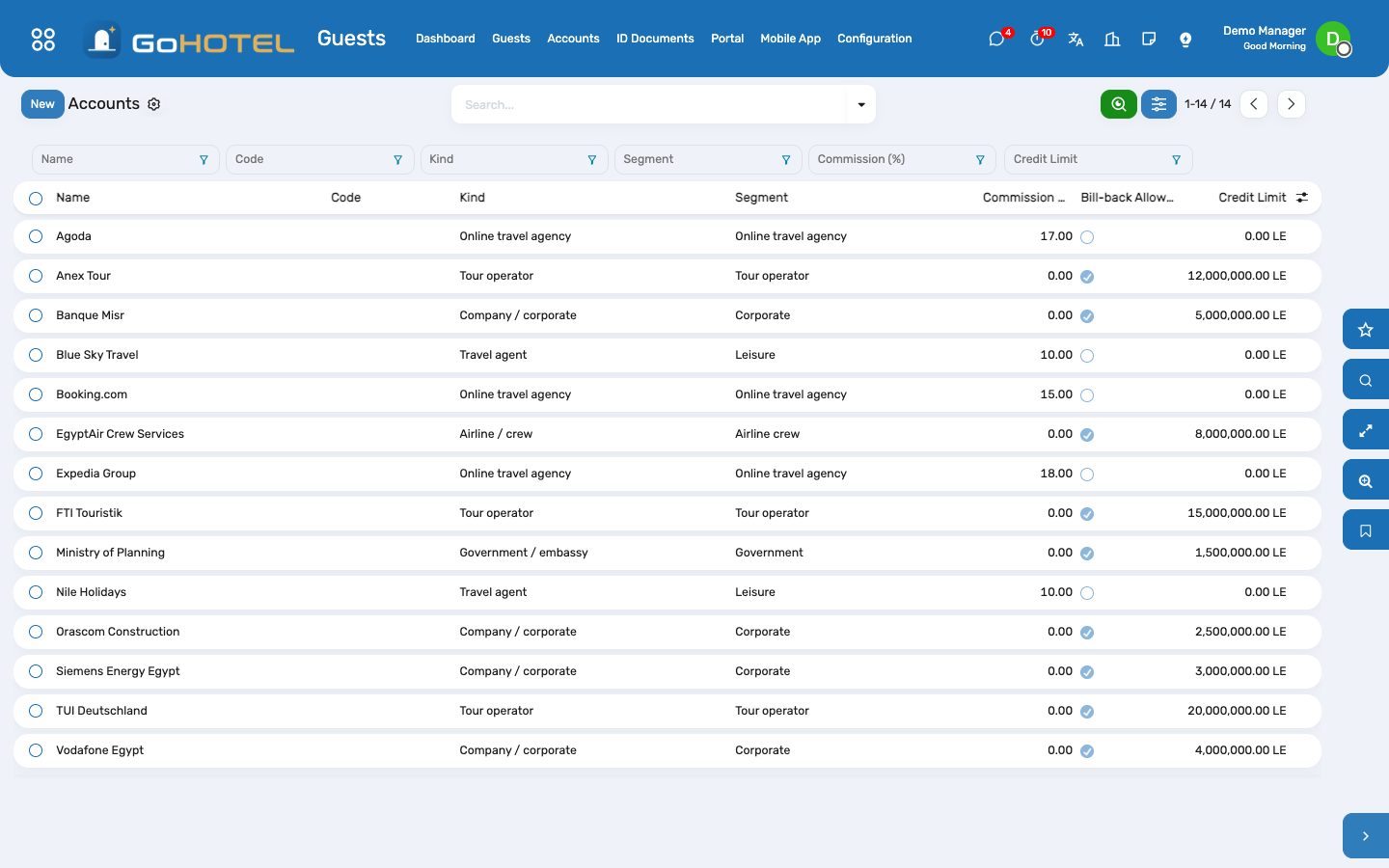Open the apps grid menu icon
Viewport: 1389px width, 868px height.
(x=43, y=39)
